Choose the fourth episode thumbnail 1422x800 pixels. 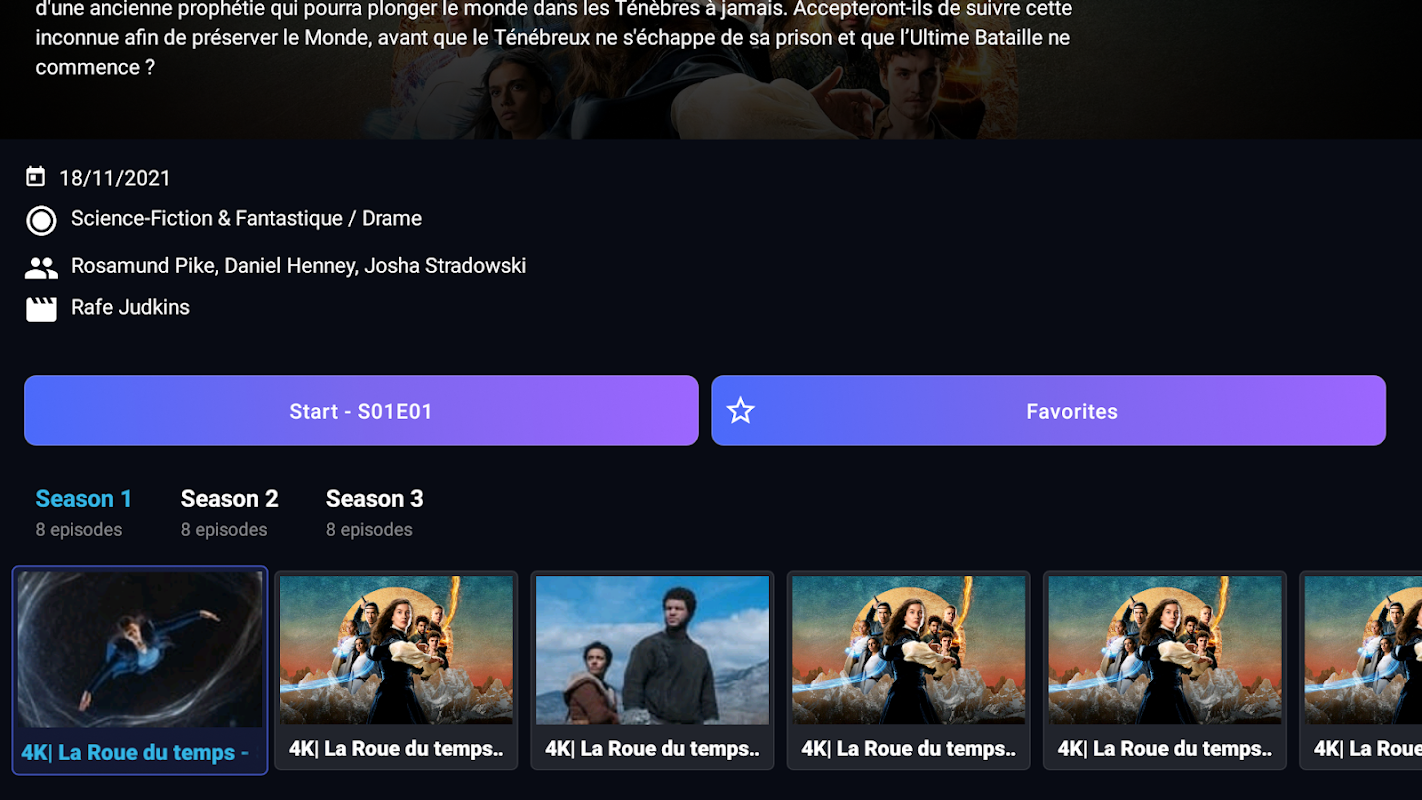[x=908, y=671]
